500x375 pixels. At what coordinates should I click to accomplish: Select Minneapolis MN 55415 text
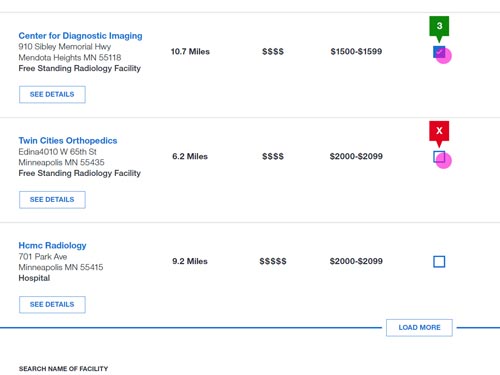[61, 267]
